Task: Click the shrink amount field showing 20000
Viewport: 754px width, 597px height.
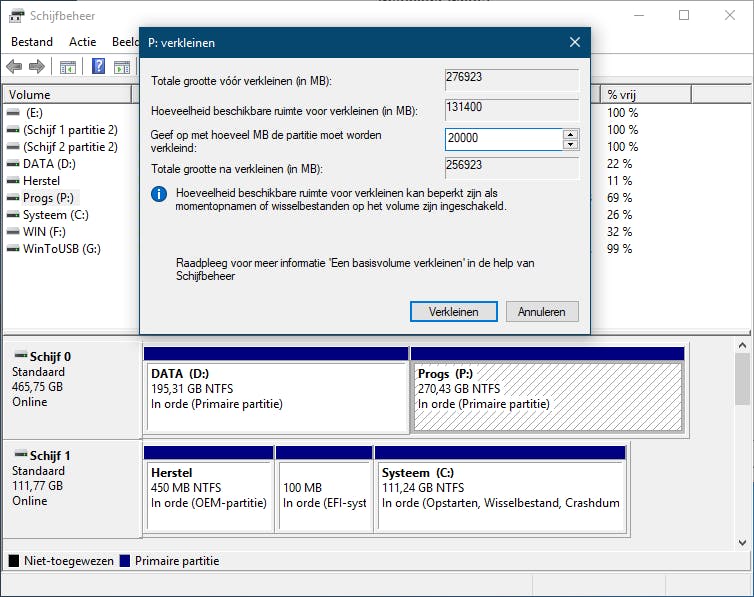Action: [503, 139]
